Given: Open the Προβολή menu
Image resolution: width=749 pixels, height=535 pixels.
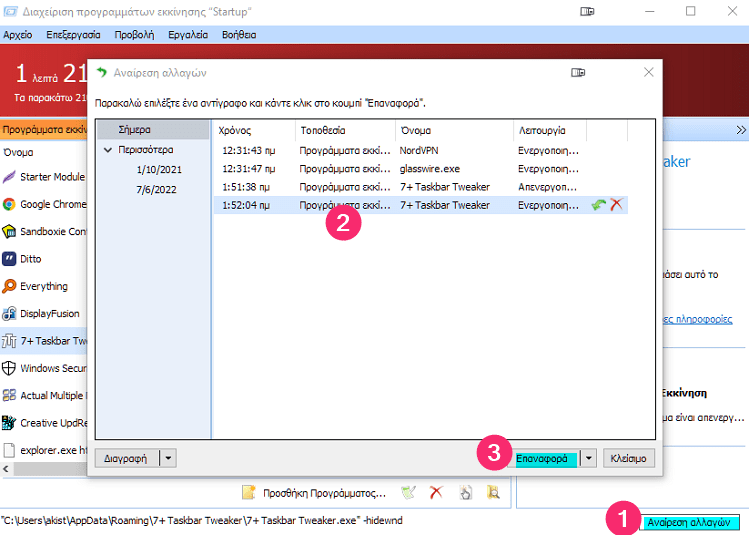Looking at the screenshot, I should (134, 35).
